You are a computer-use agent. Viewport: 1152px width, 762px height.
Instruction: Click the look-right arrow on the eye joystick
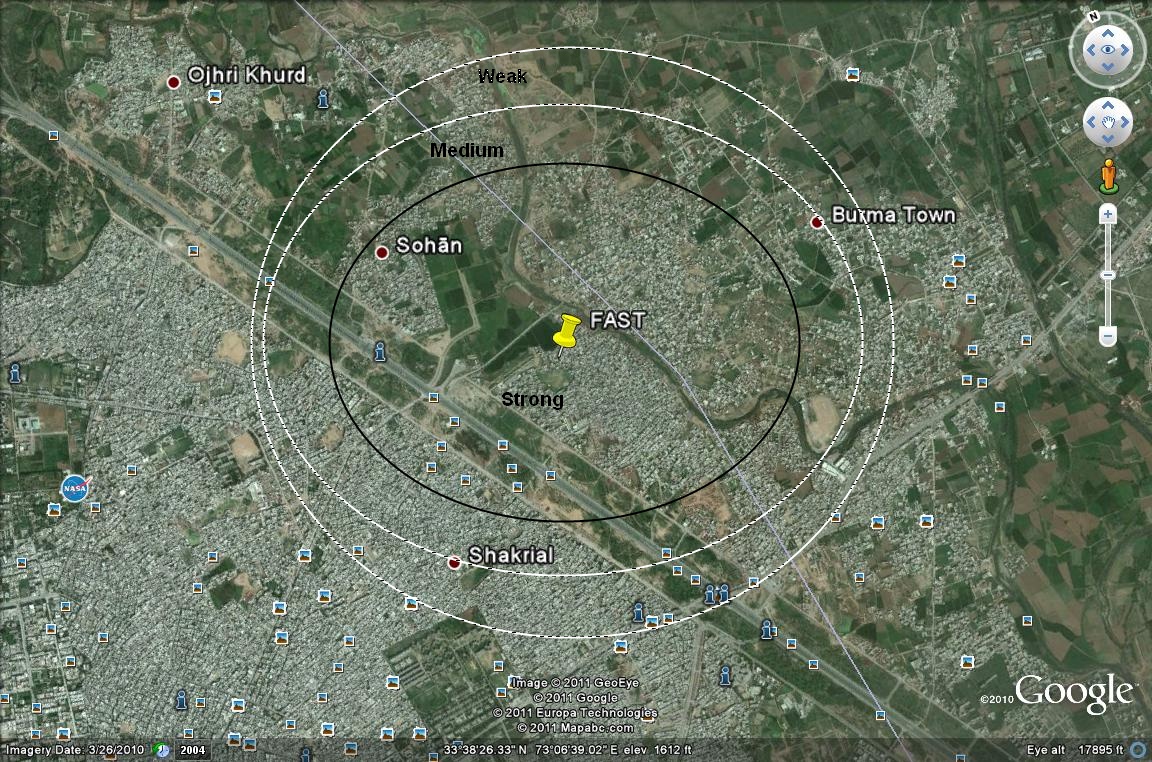[1125, 50]
